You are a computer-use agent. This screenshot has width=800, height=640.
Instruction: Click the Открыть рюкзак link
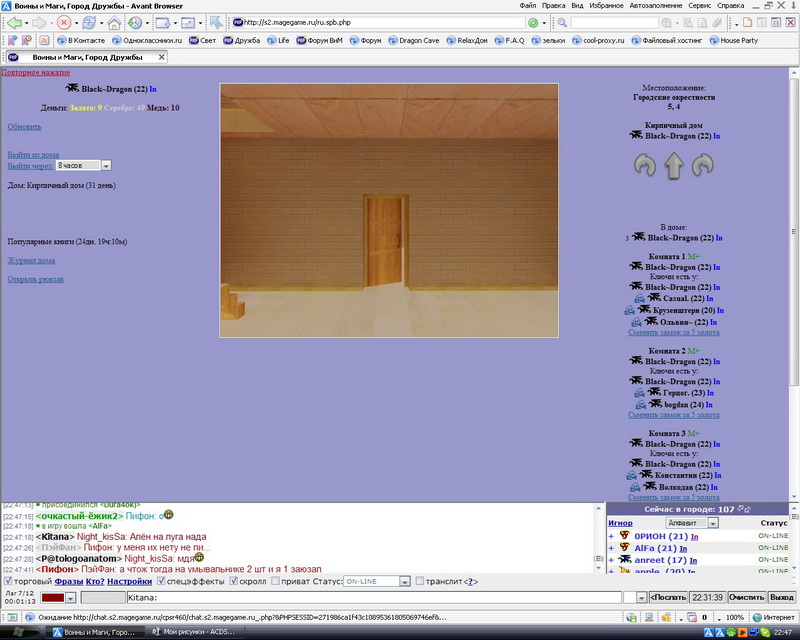coord(36,279)
